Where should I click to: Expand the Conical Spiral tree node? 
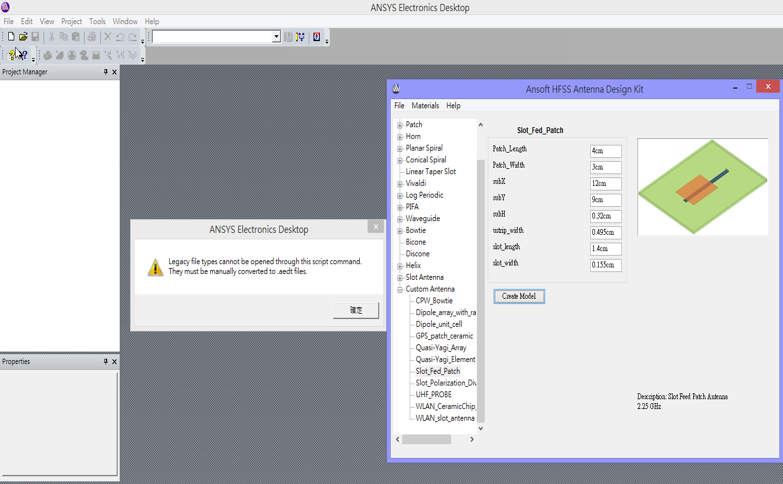400,160
